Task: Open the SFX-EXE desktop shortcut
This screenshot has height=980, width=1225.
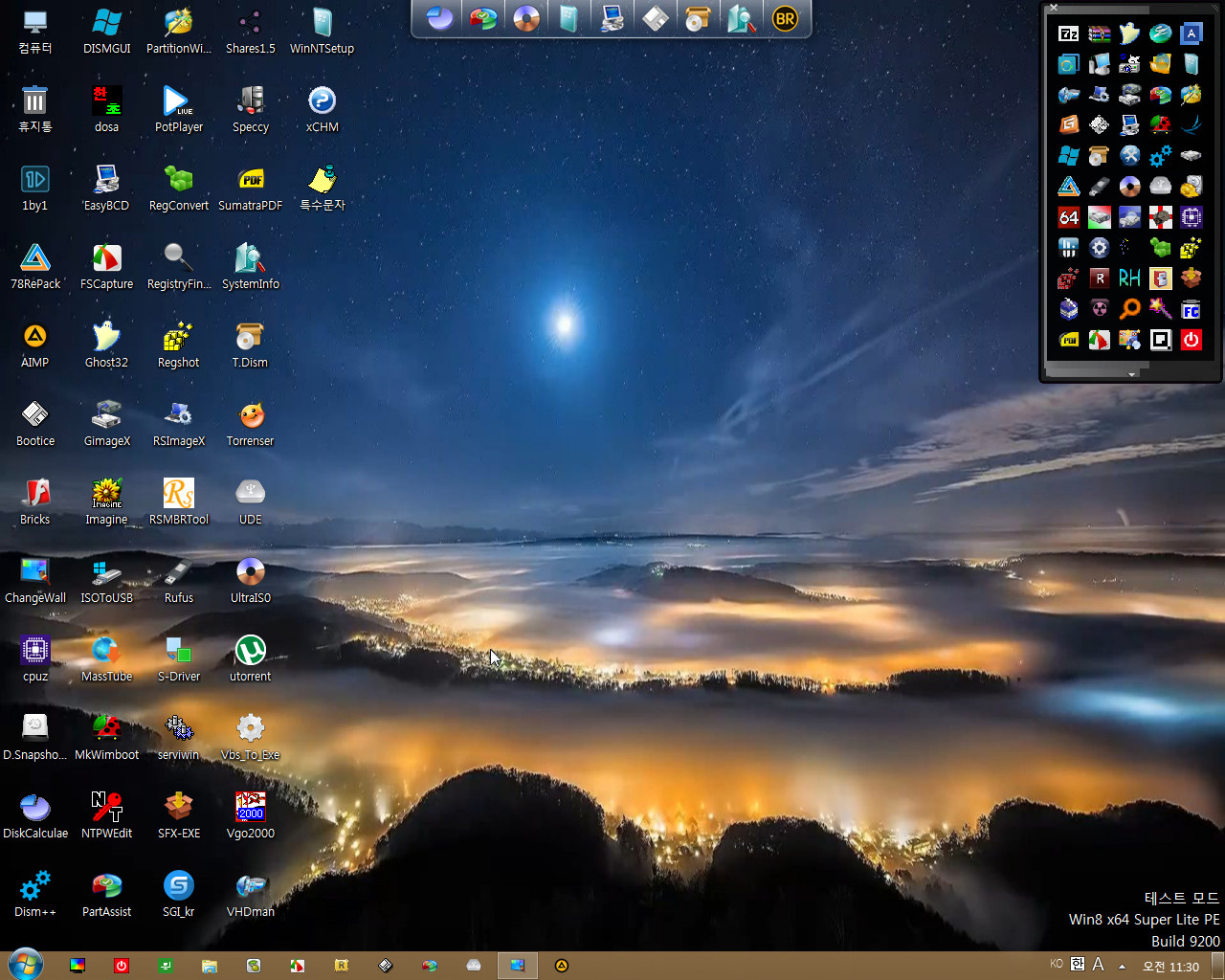Action: (179, 816)
